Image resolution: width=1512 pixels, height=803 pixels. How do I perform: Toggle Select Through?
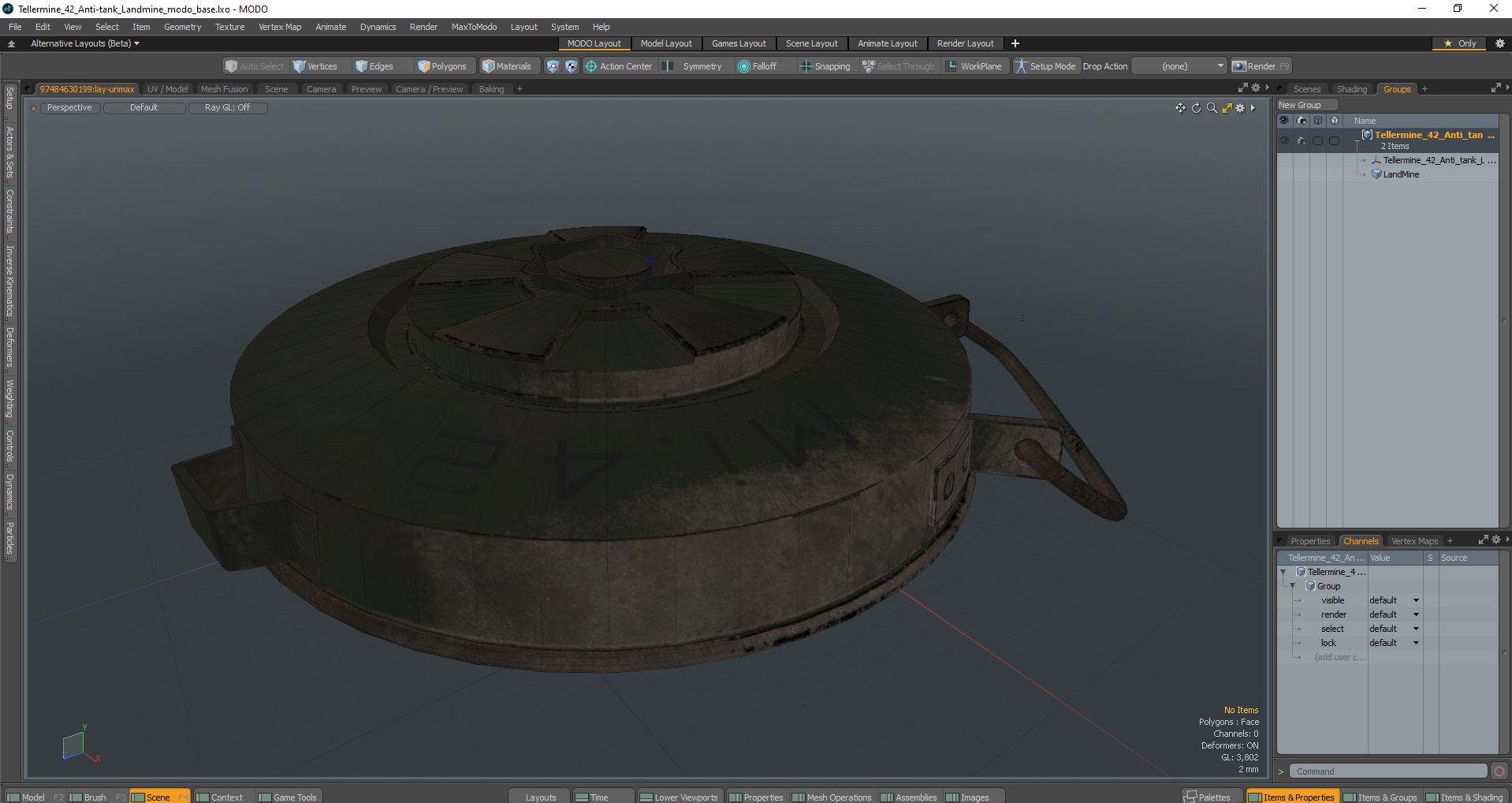[x=899, y=66]
